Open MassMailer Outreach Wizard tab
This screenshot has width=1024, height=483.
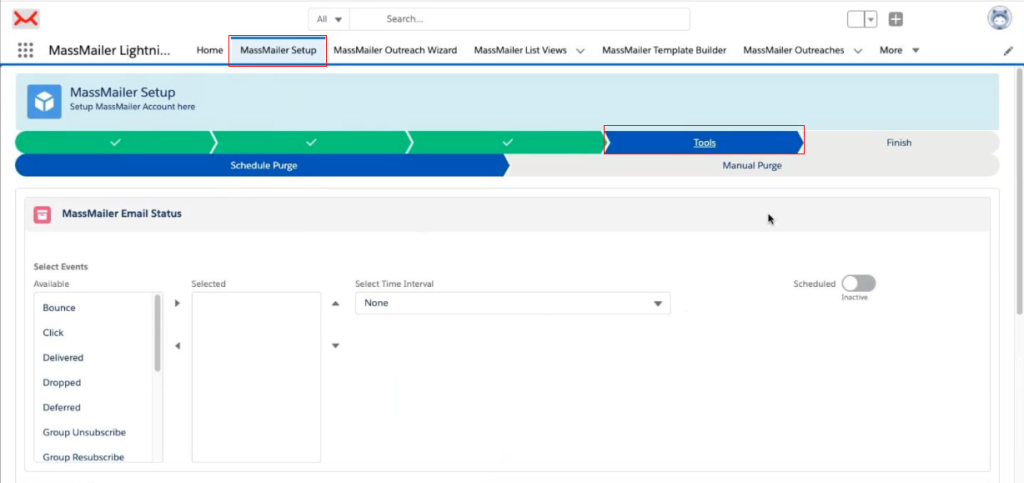pyautogui.click(x=395, y=50)
